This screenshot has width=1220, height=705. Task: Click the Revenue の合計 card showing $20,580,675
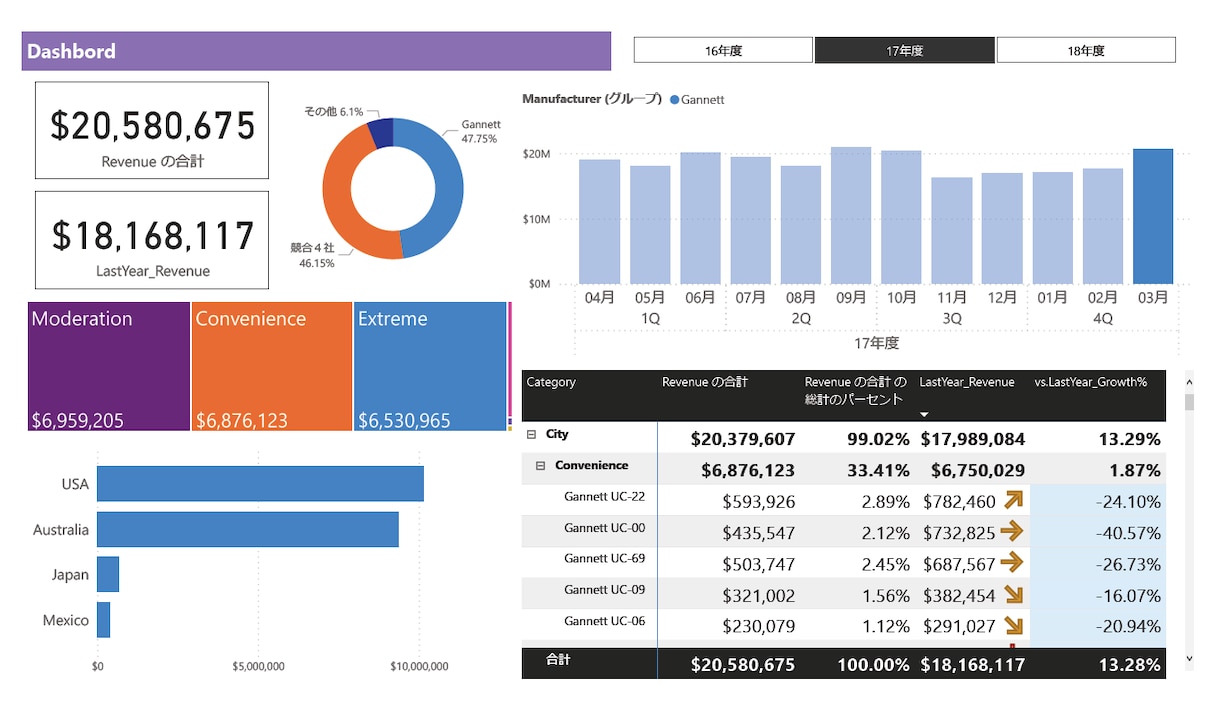[x=152, y=130]
